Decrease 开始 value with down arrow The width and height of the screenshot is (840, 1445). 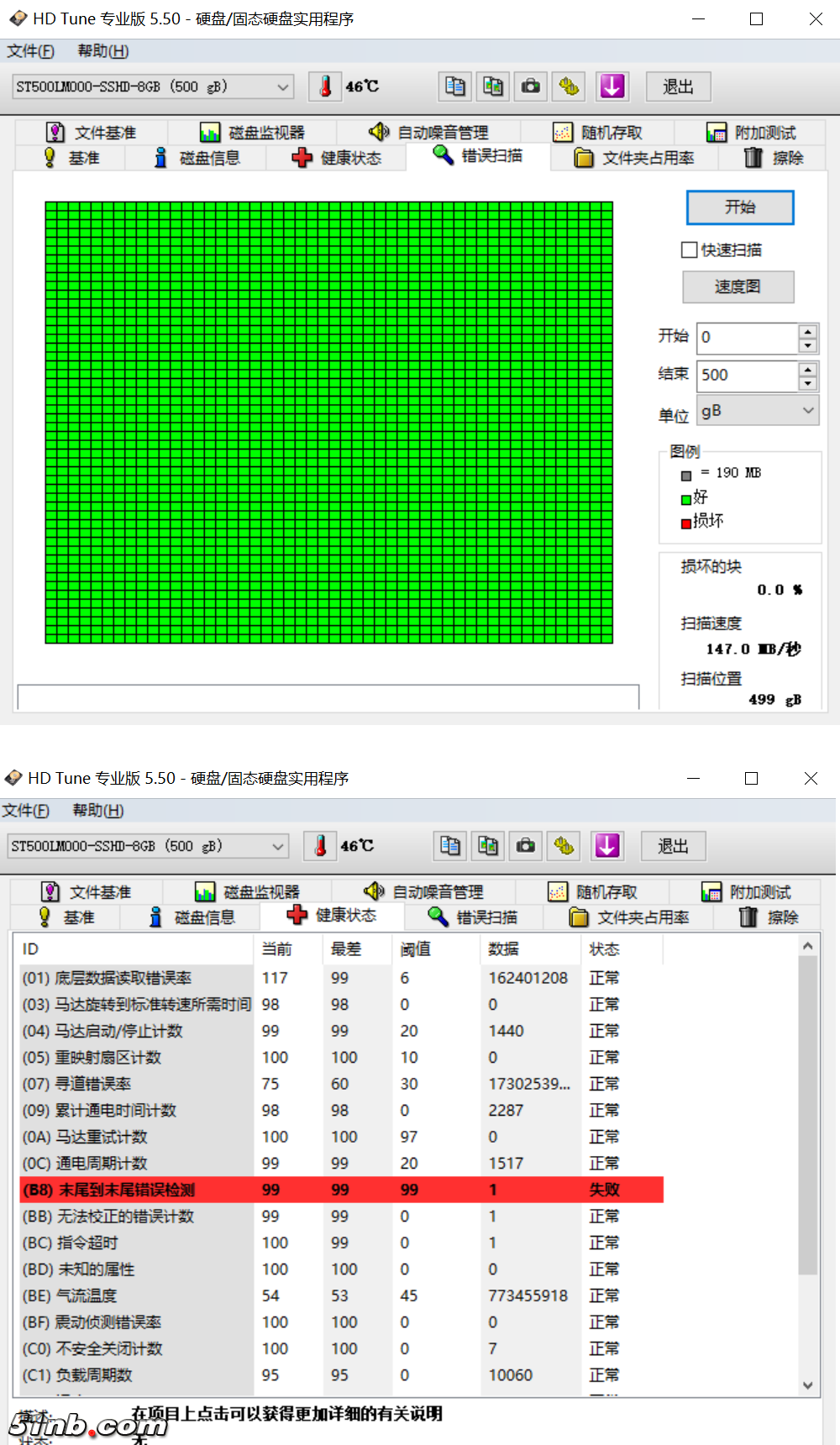(807, 345)
